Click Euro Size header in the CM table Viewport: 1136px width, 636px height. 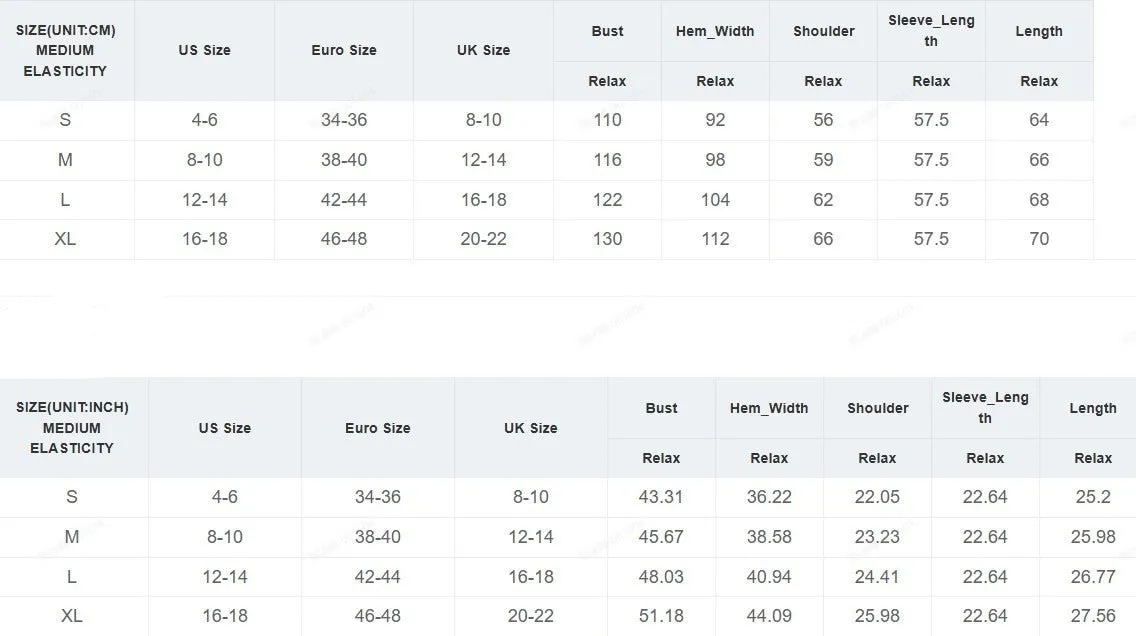click(344, 50)
